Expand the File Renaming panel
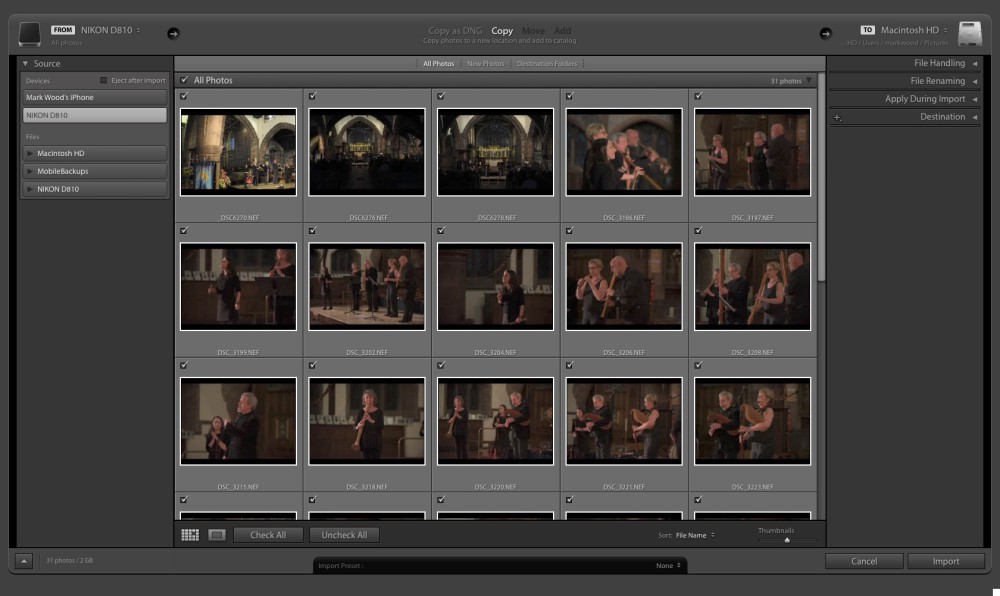This screenshot has width=1000, height=596. pos(974,81)
